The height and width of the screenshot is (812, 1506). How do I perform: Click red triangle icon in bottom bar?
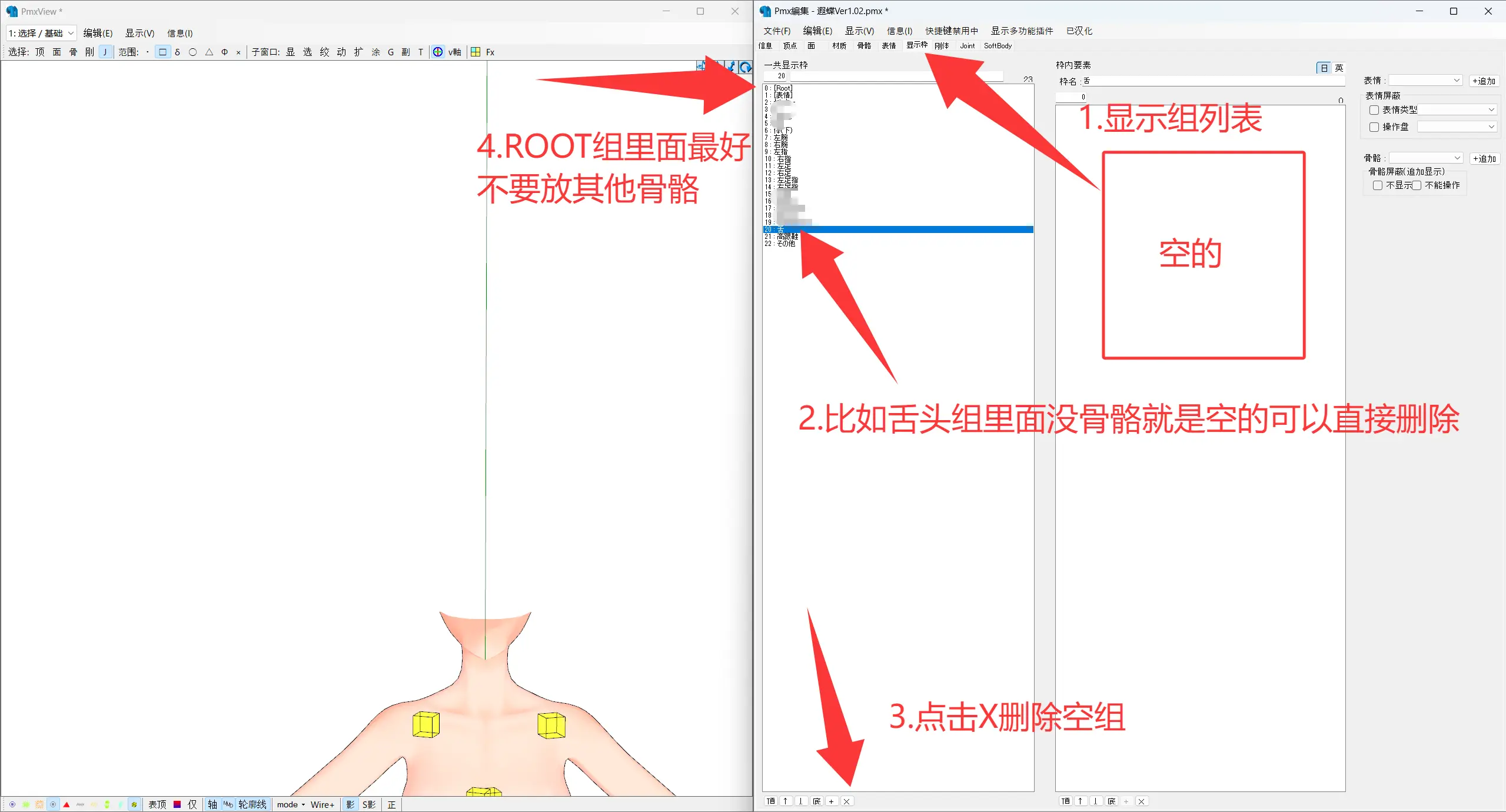click(67, 804)
